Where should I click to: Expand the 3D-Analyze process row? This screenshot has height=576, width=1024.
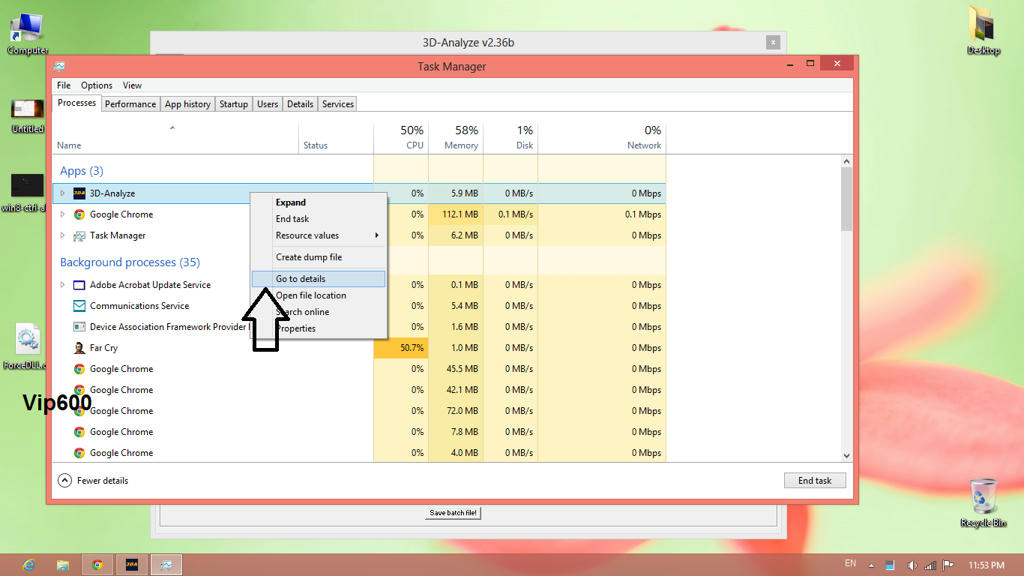click(x=63, y=193)
